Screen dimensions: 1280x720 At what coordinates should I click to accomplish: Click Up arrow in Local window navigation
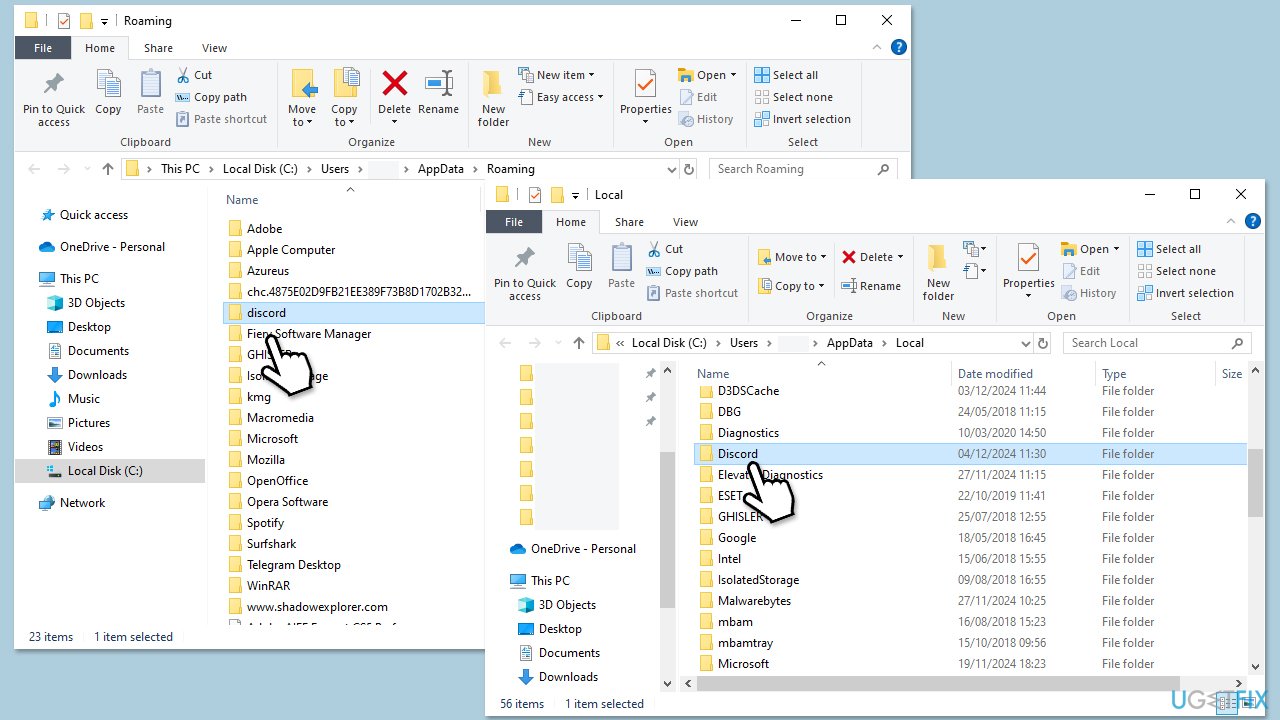pos(579,343)
